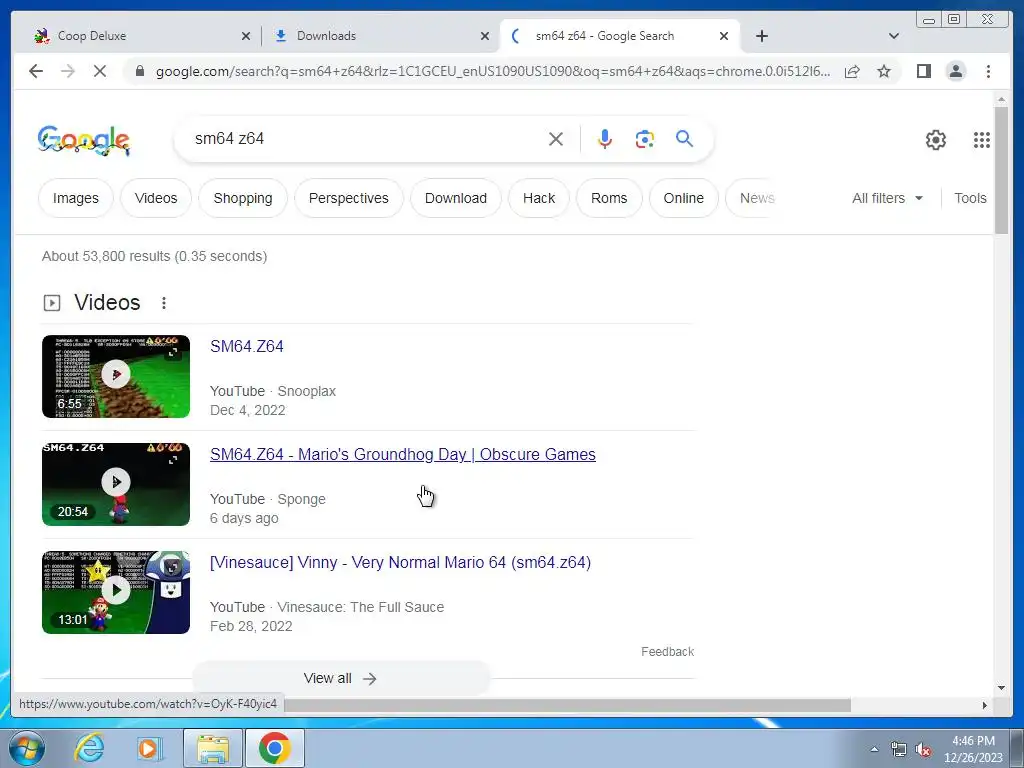Click the forward navigation arrow

(x=68, y=71)
